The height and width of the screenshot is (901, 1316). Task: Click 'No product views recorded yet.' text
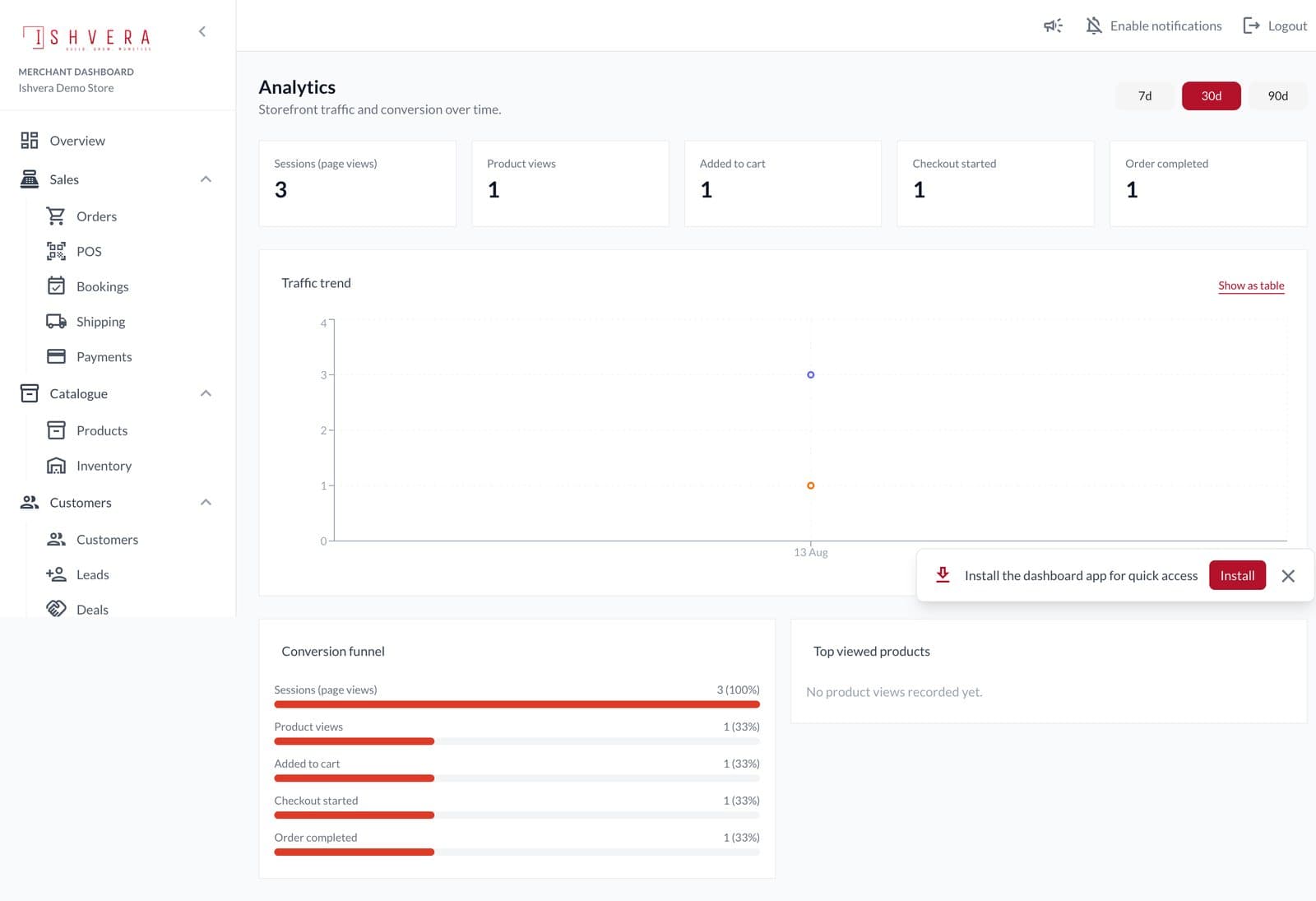(x=894, y=692)
